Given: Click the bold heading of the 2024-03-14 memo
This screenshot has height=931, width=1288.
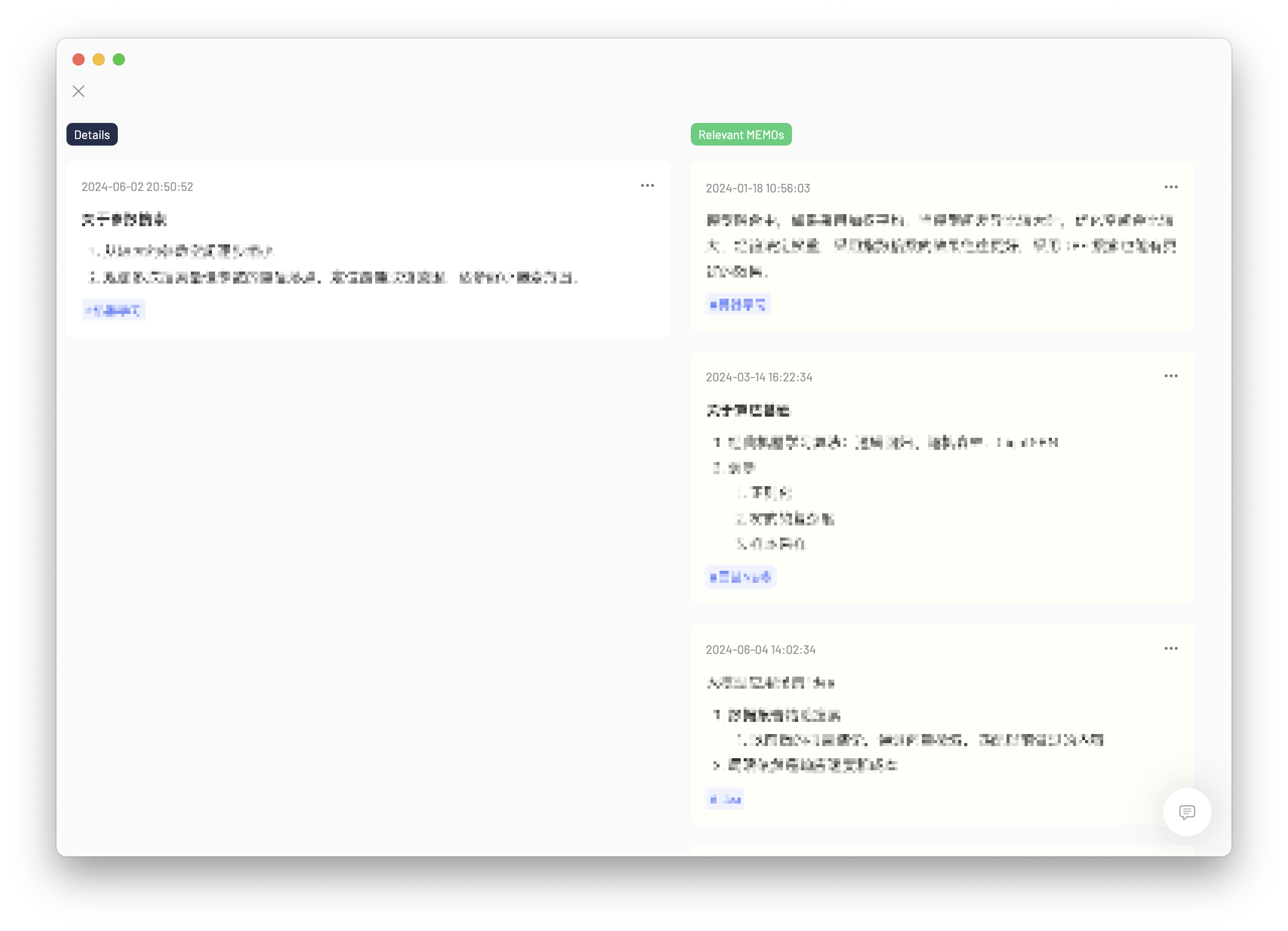Looking at the screenshot, I should tap(748, 411).
